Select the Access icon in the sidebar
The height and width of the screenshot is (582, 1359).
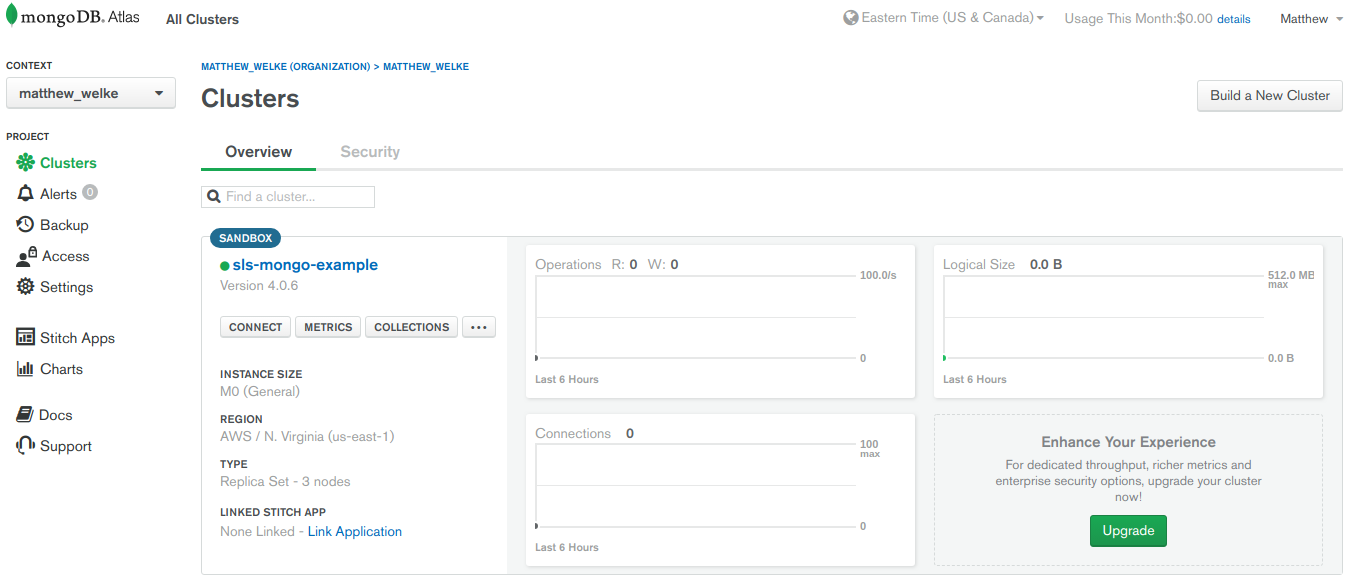point(25,256)
